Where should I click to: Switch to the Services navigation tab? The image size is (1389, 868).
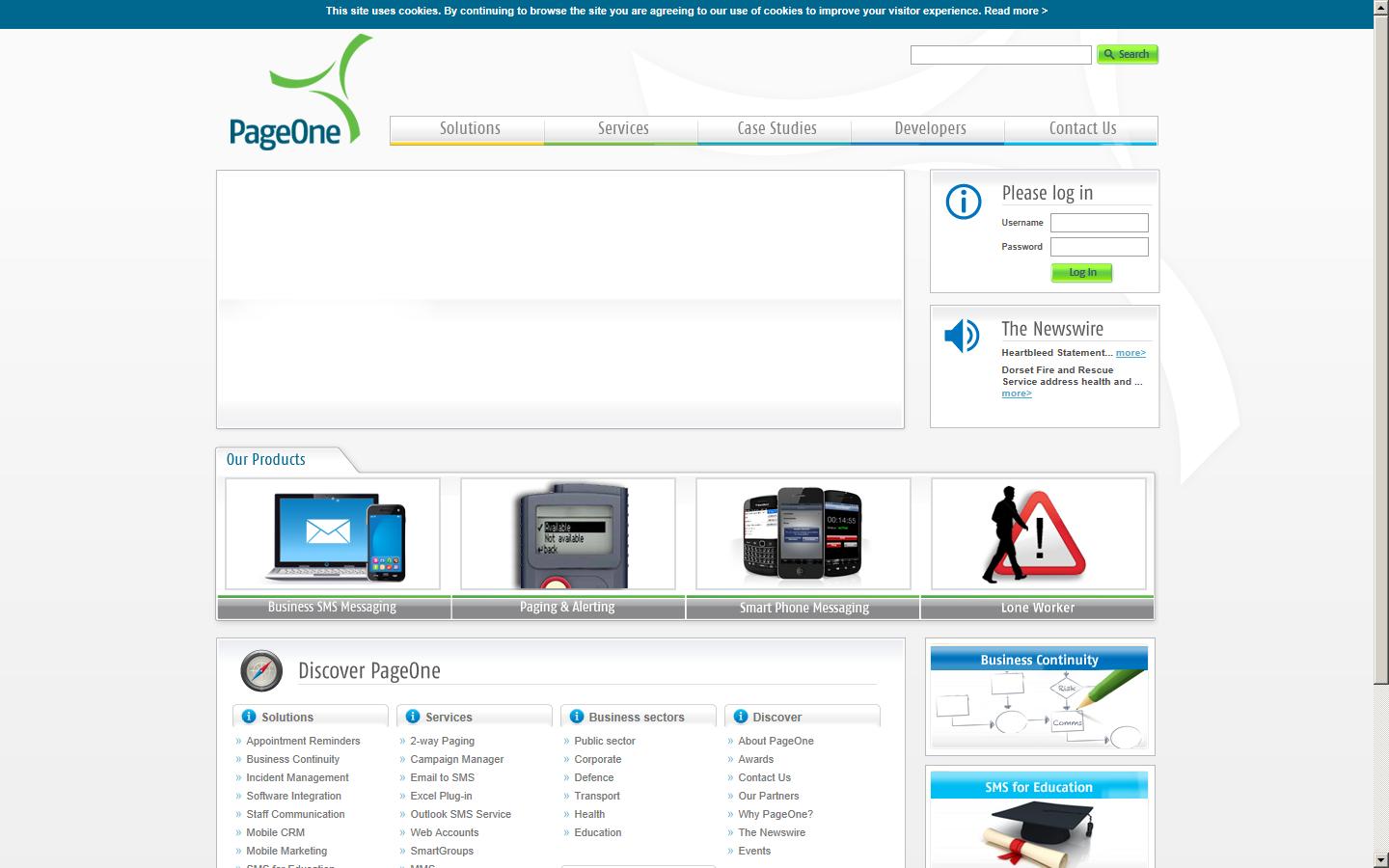[x=622, y=128]
